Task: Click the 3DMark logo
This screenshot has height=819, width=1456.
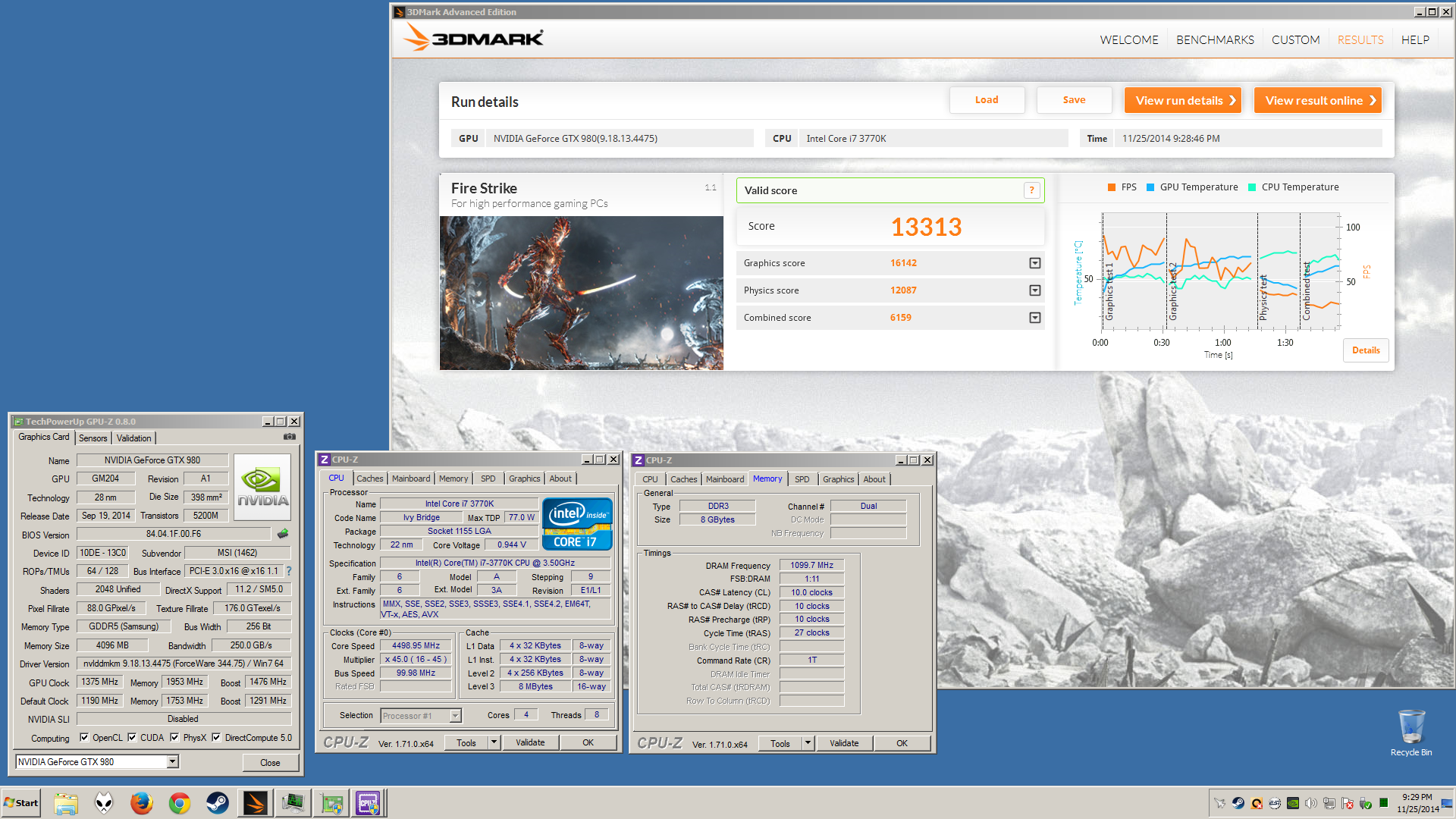Action: 473,37
